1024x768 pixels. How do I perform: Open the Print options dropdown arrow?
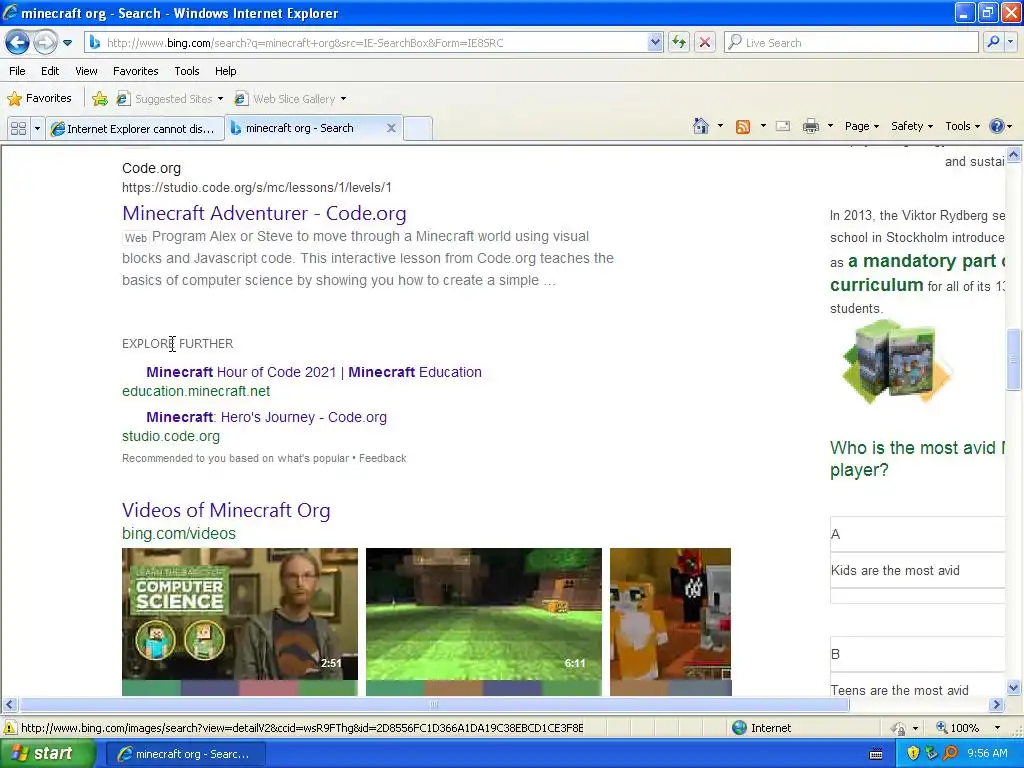pyautogui.click(x=831, y=126)
